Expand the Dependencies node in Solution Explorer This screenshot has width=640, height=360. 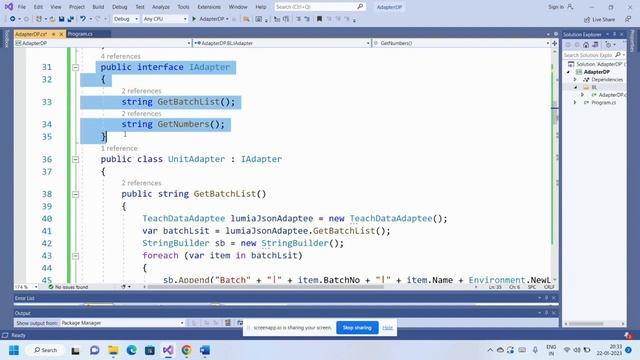pyautogui.click(x=575, y=80)
